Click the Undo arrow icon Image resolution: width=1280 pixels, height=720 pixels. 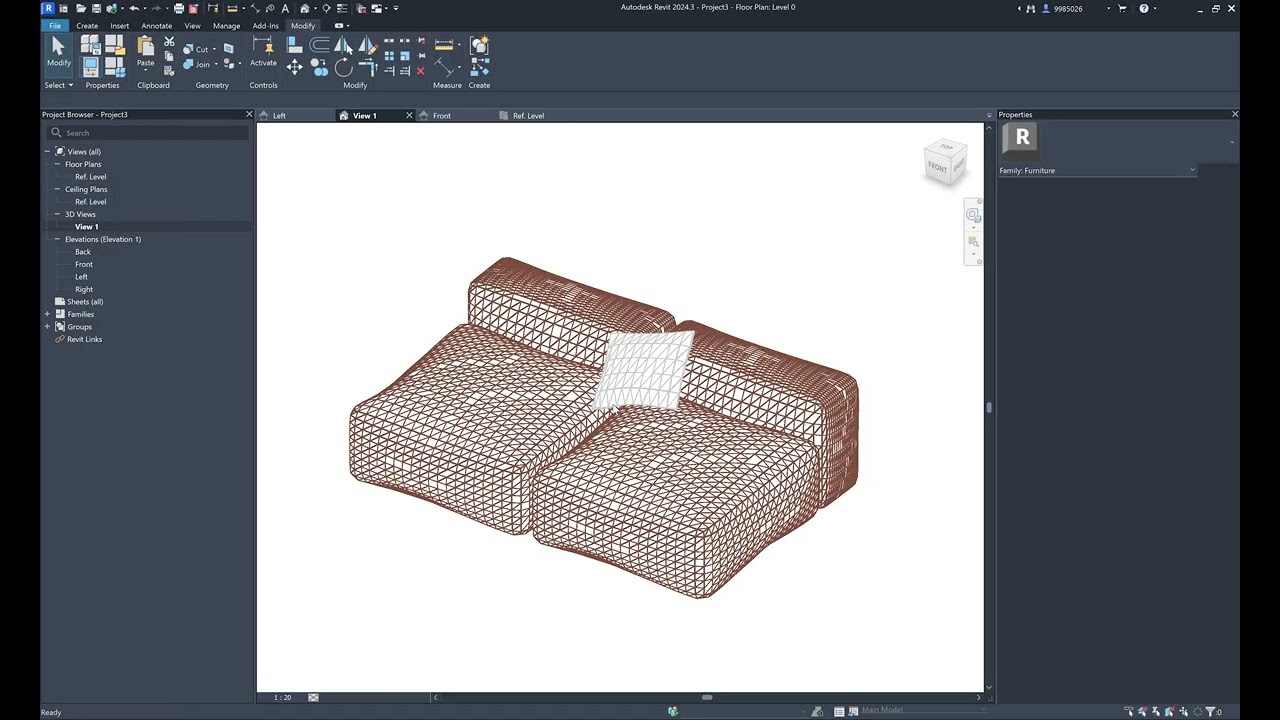(134, 8)
